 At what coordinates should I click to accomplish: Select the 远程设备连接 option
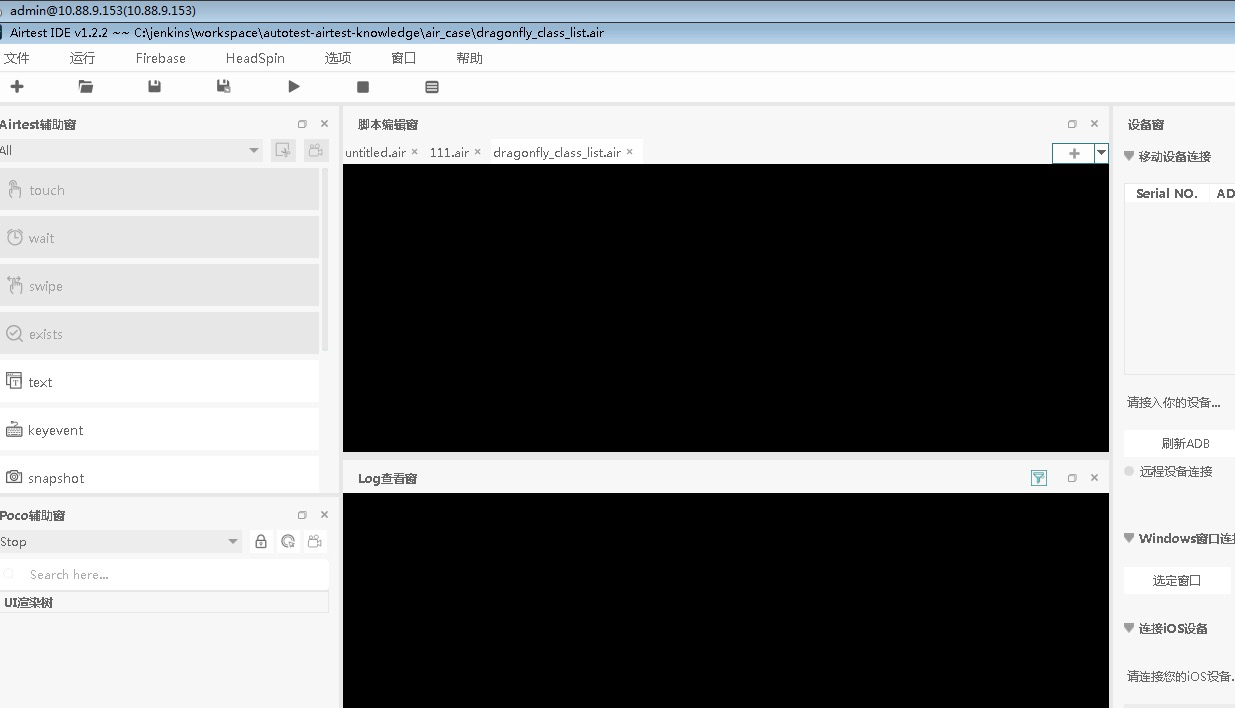pyautogui.click(x=1130, y=471)
